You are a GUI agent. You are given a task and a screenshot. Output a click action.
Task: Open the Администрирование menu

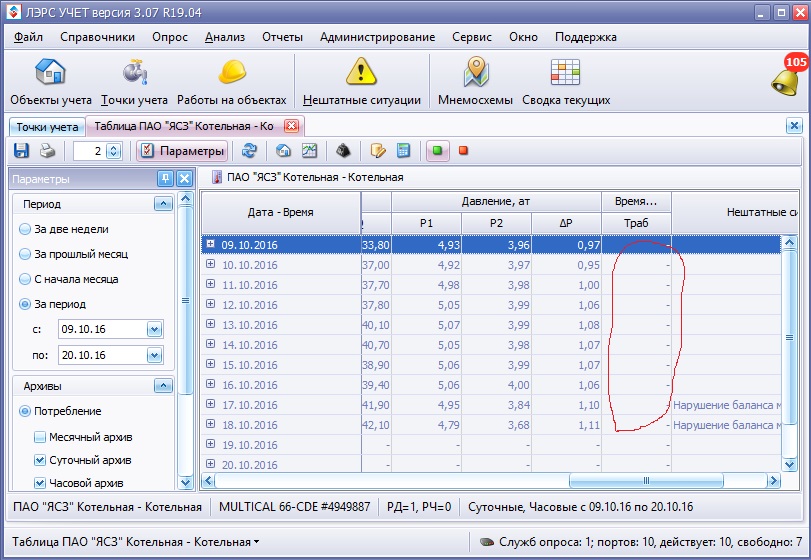[378, 37]
